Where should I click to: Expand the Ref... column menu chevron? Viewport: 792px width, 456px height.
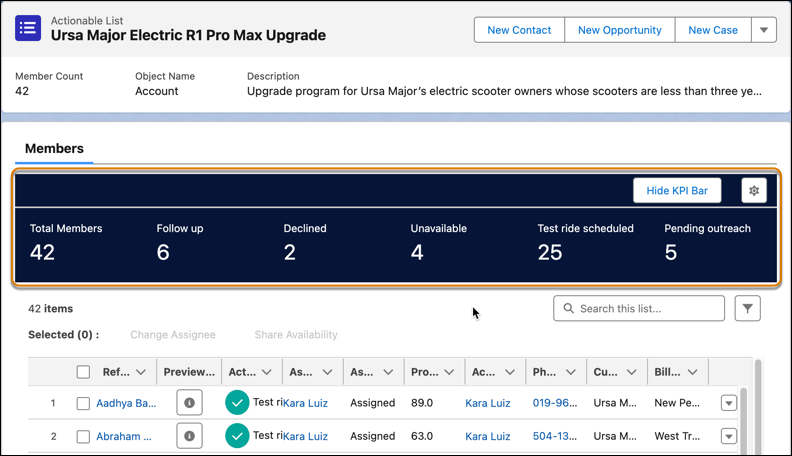pos(141,372)
